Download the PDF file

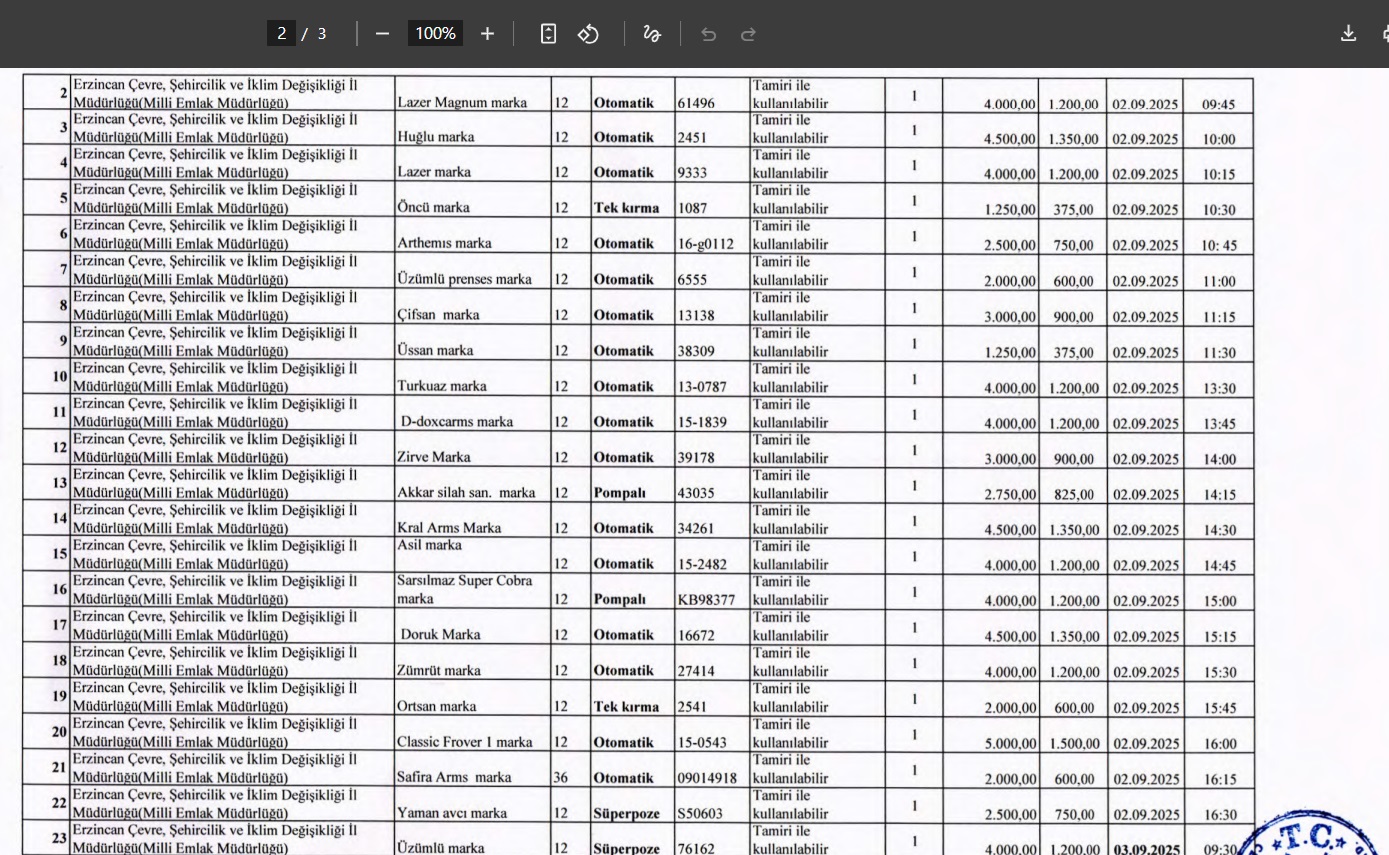coord(1348,34)
